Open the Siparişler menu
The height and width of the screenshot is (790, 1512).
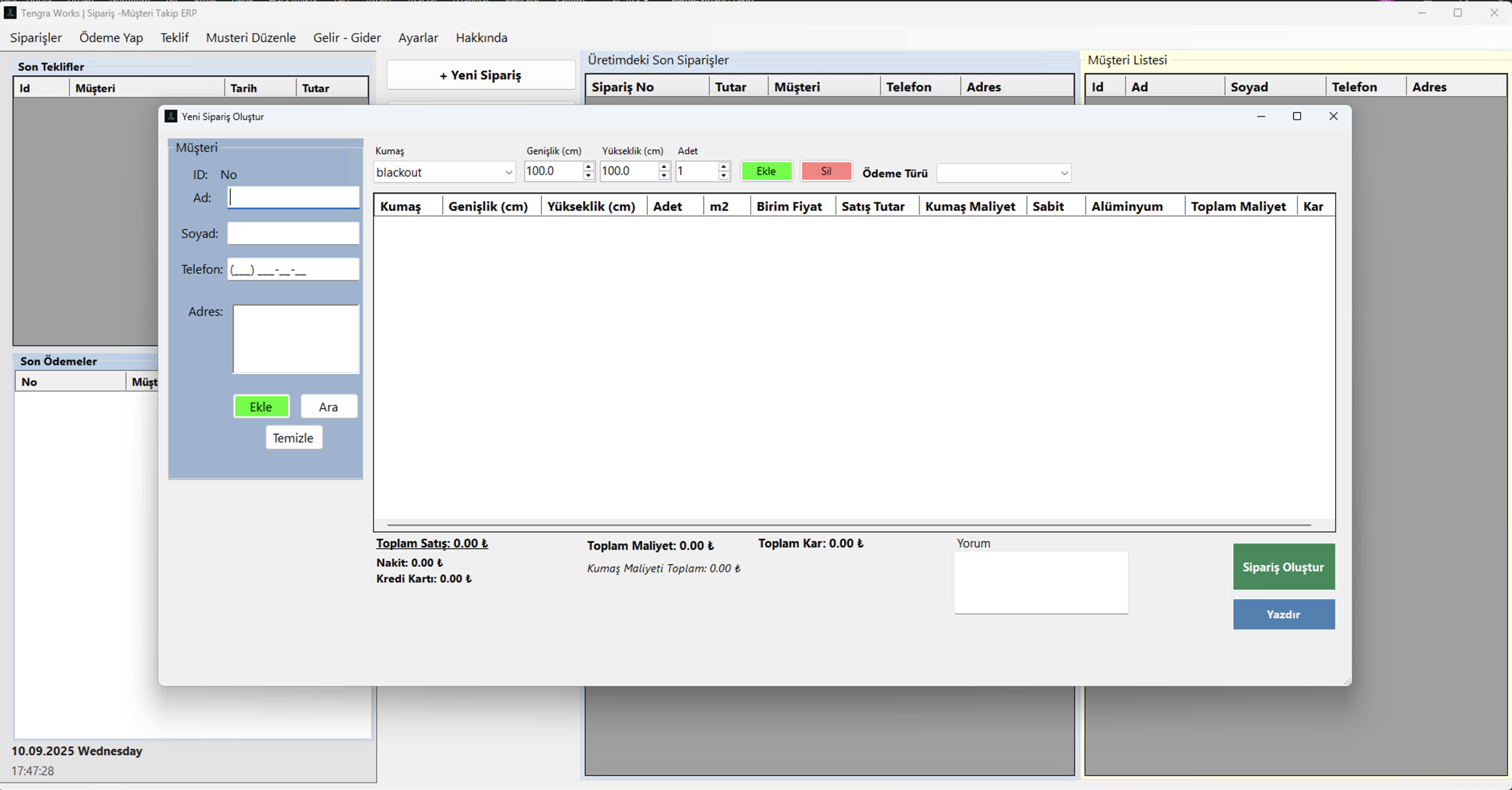point(36,38)
